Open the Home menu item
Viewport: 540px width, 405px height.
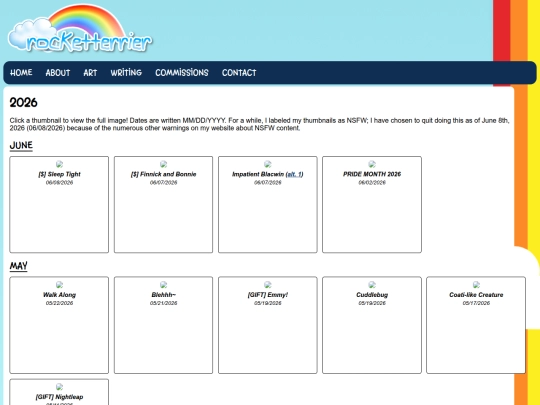coord(21,73)
